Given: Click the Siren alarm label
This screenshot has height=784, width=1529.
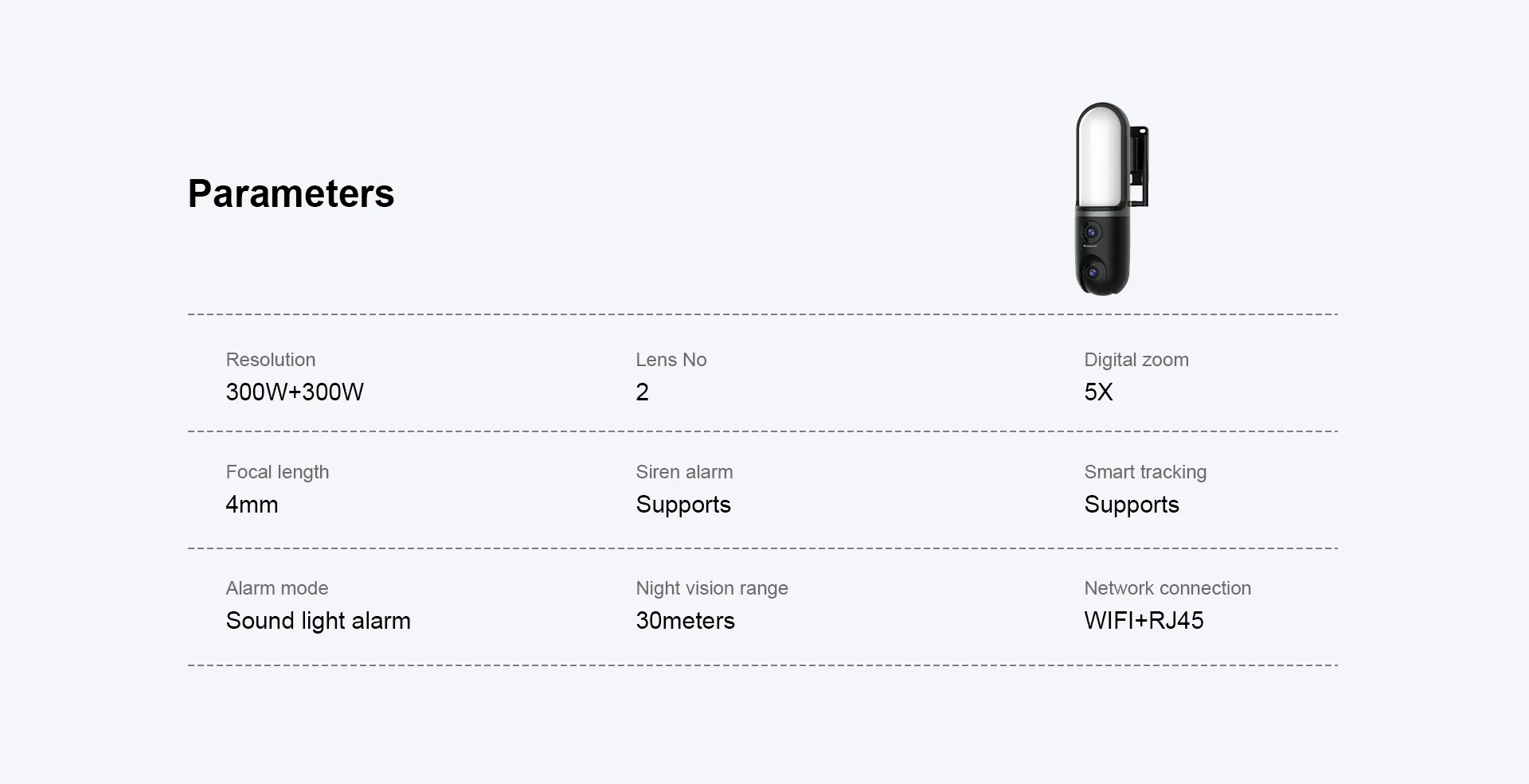Looking at the screenshot, I should [684, 472].
